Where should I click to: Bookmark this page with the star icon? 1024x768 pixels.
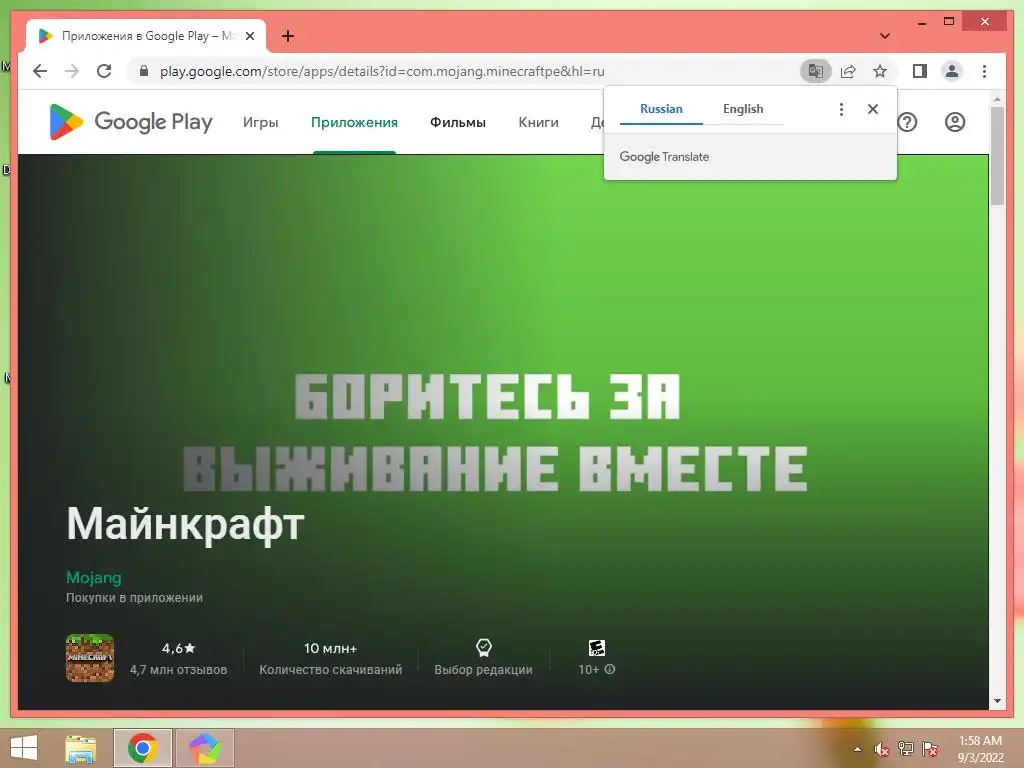pos(880,71)
